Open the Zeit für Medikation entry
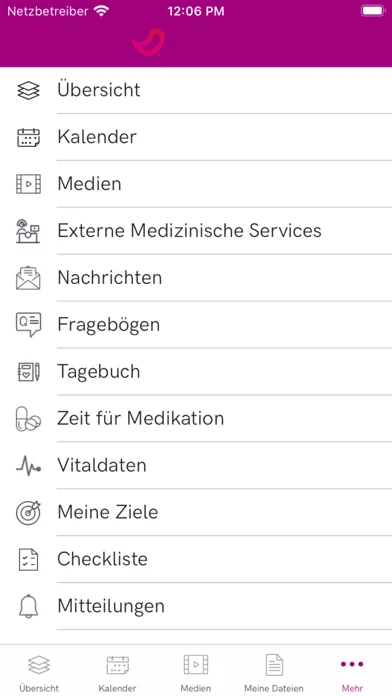 (196, 419)
